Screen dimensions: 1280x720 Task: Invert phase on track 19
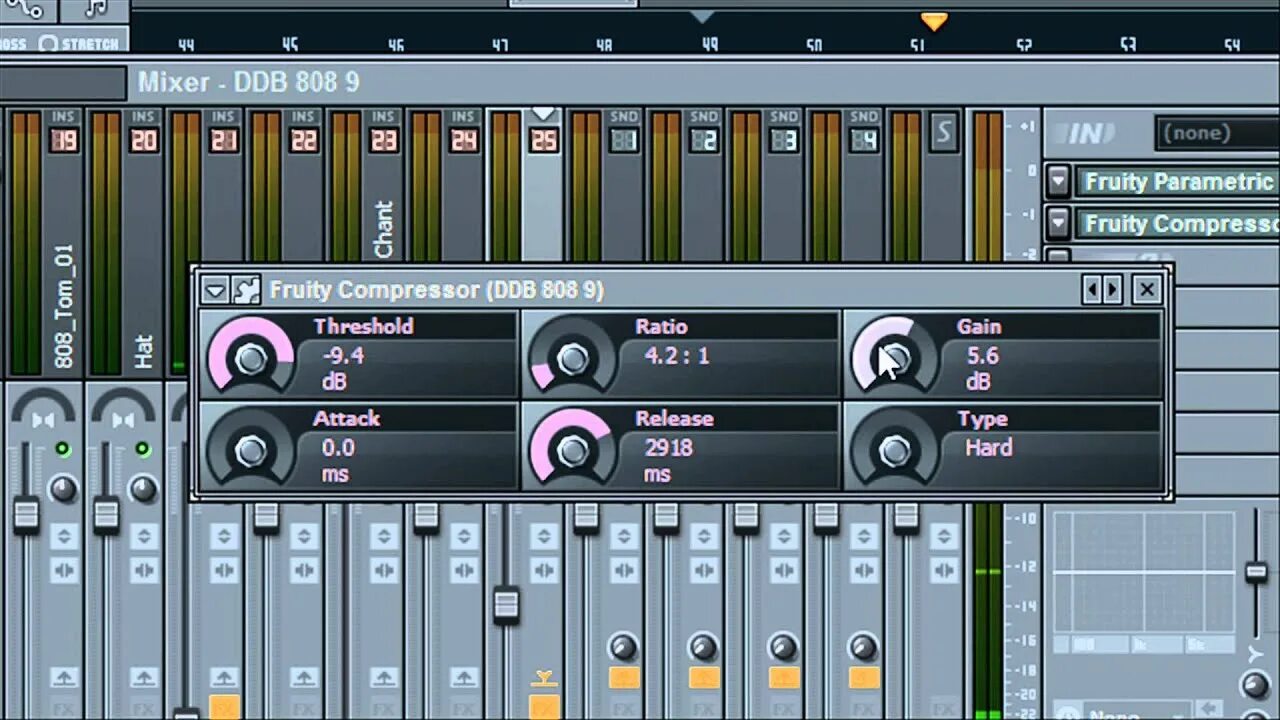point(63,536)
